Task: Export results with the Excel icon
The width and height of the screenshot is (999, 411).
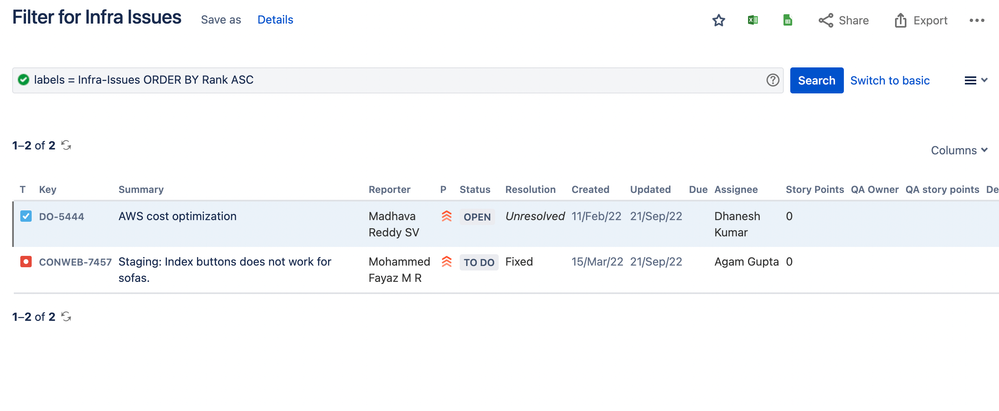Action: click(x=752, y=20)
